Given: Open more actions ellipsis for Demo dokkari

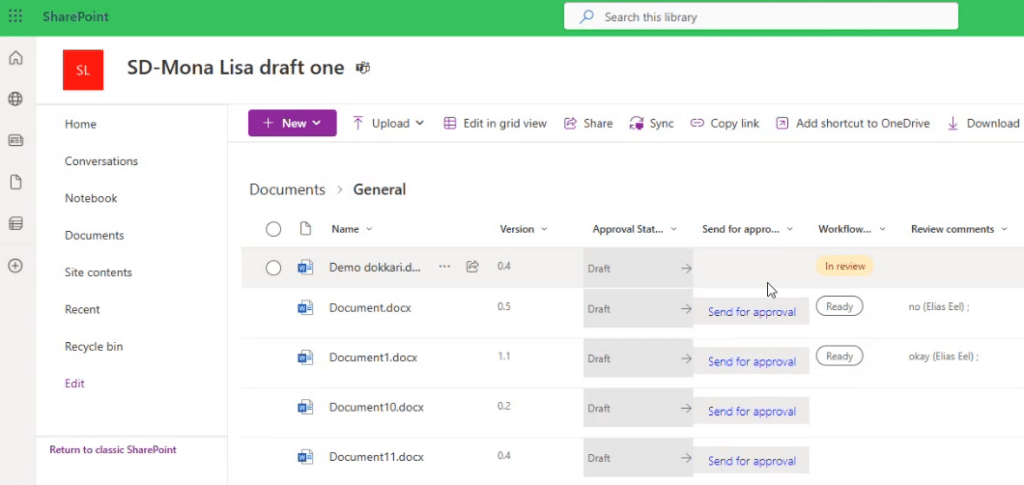Looking at the screenshot, I should 445,266.
